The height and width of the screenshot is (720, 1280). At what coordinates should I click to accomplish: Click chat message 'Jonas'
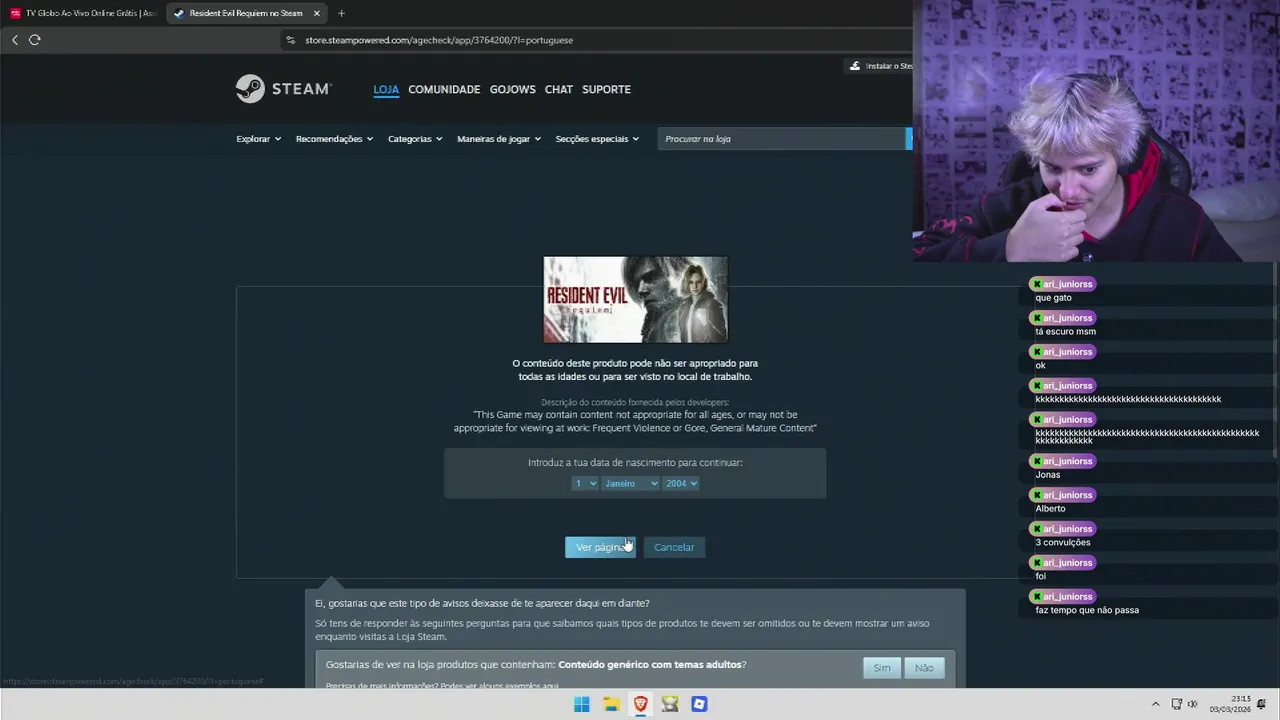click(x=1048, y=475)
